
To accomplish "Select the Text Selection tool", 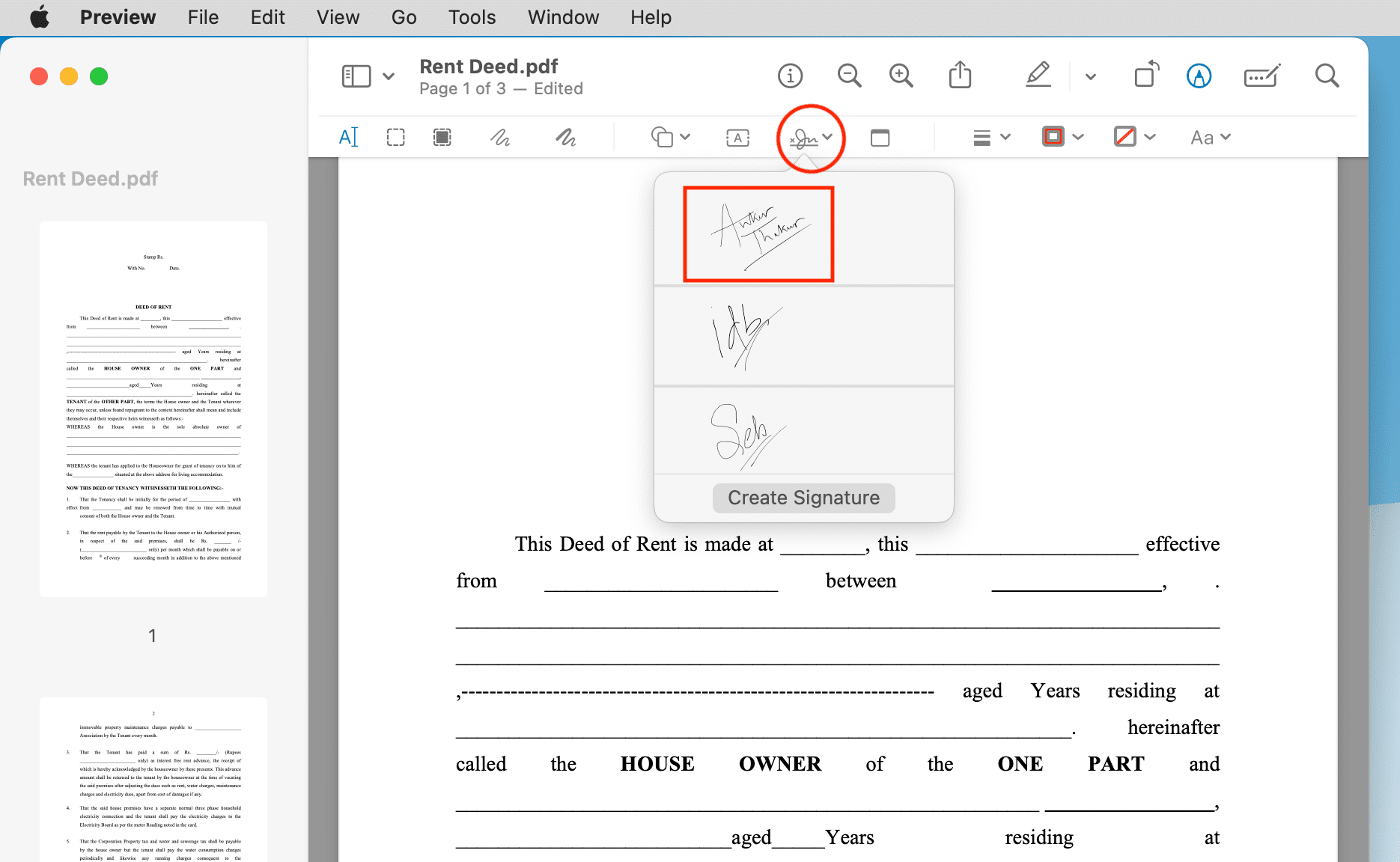I will coord(349,137).
